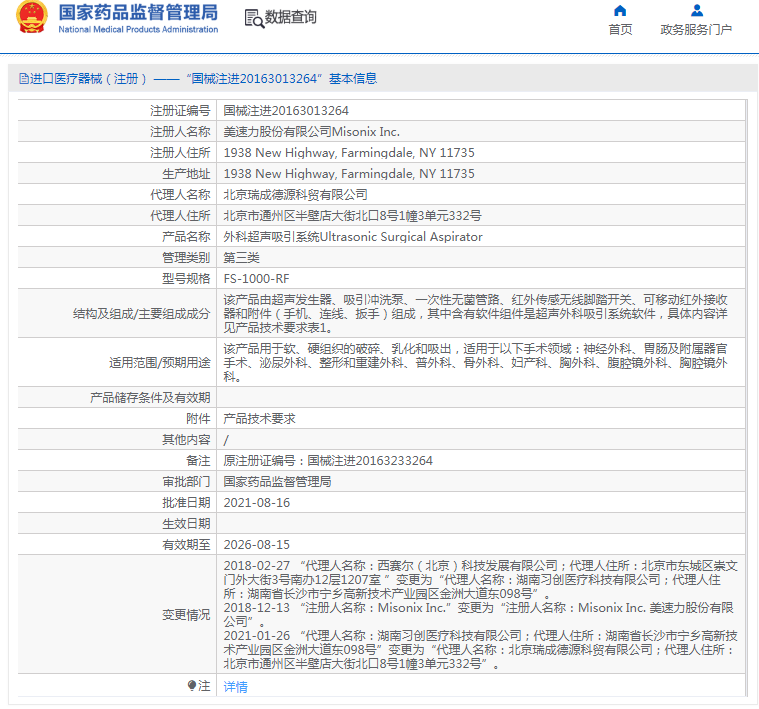The width and height of the screenshot is (759, 709).
Task: Click the 2018-02-27 change record entry
Action: tap(480, 580)
